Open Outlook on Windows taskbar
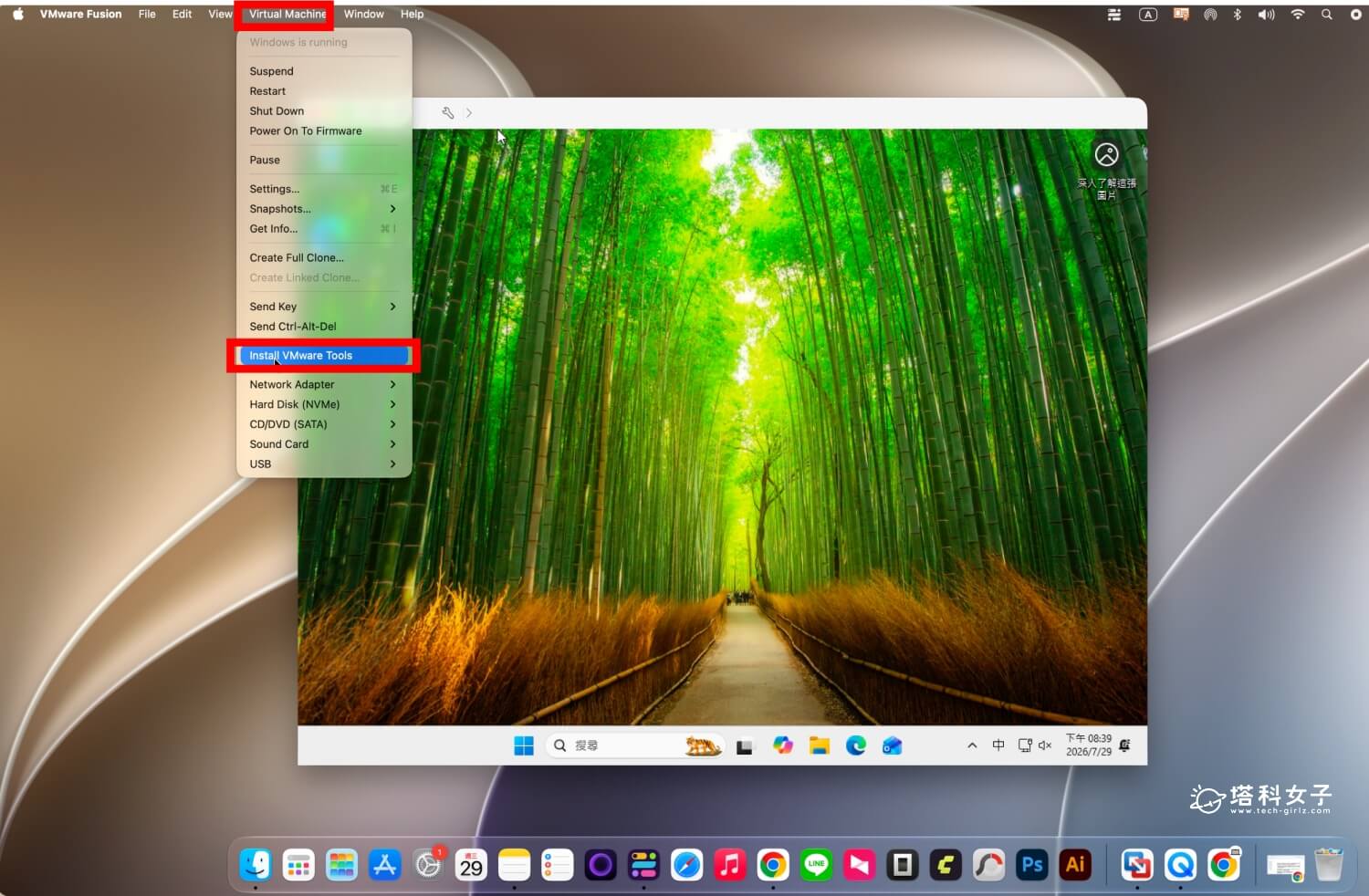1369x896 pixels. (893, 745)
